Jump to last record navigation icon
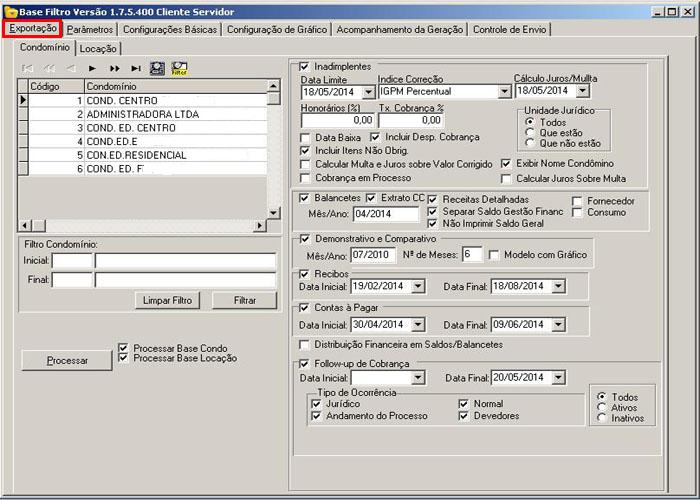Viewport: 700px width, 500px height. click(x=135, y=68)
